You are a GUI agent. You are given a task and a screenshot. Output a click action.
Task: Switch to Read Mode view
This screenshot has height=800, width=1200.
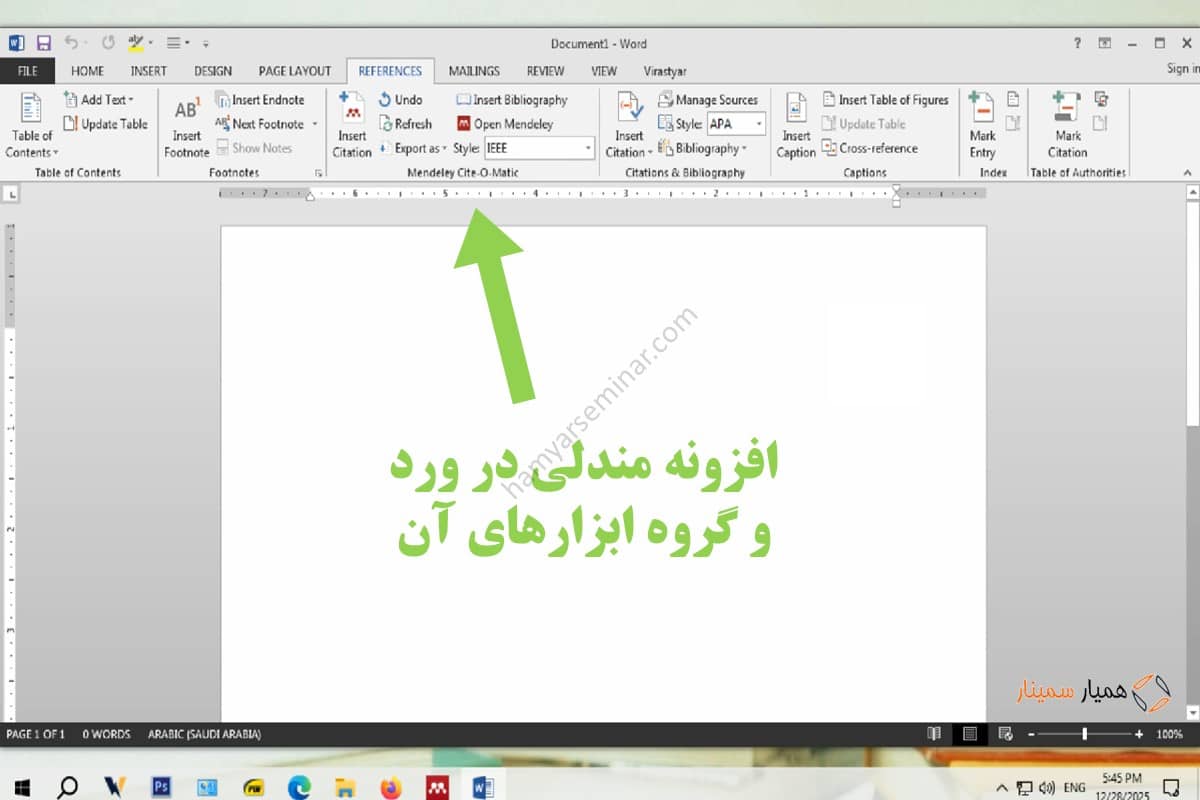click(934, 734)
